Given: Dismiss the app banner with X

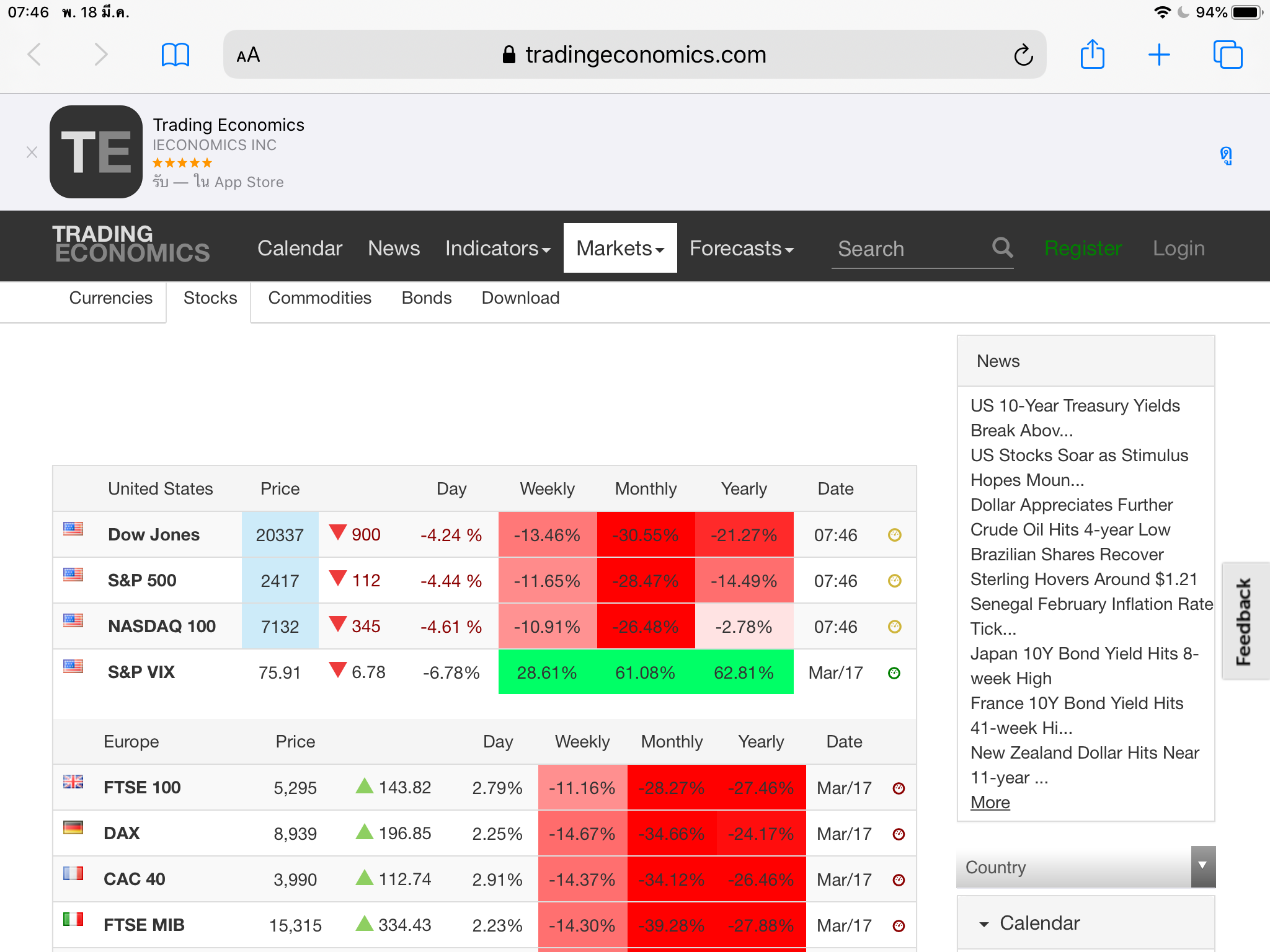Looking at the screenshot, I should (32, 152).
